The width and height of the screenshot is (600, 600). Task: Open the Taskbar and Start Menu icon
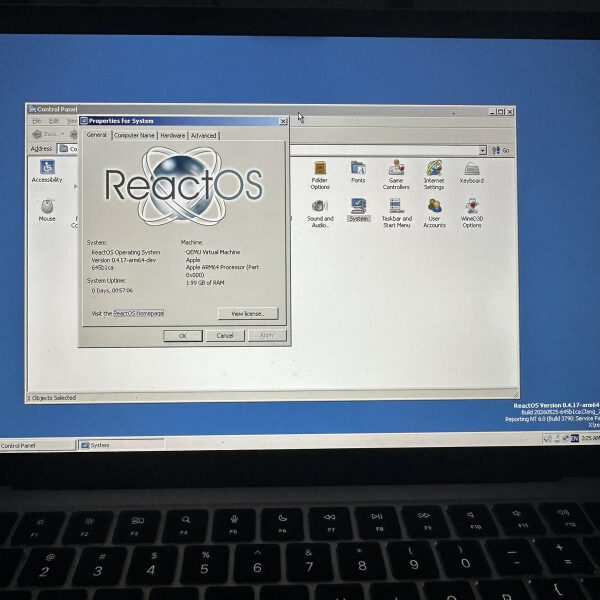click(x=396, y=214)
